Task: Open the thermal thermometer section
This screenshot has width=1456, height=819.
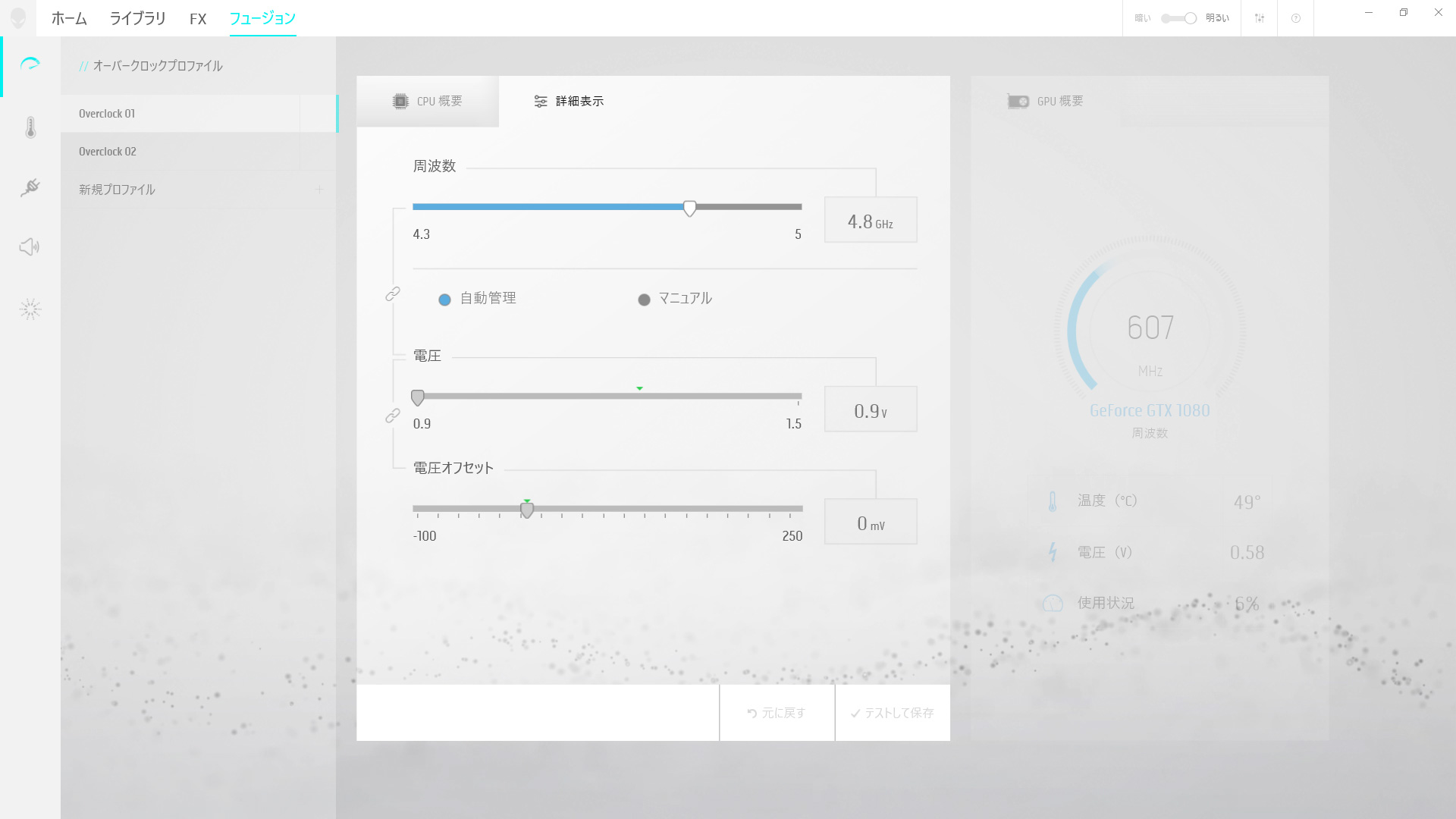Action: 30,127
